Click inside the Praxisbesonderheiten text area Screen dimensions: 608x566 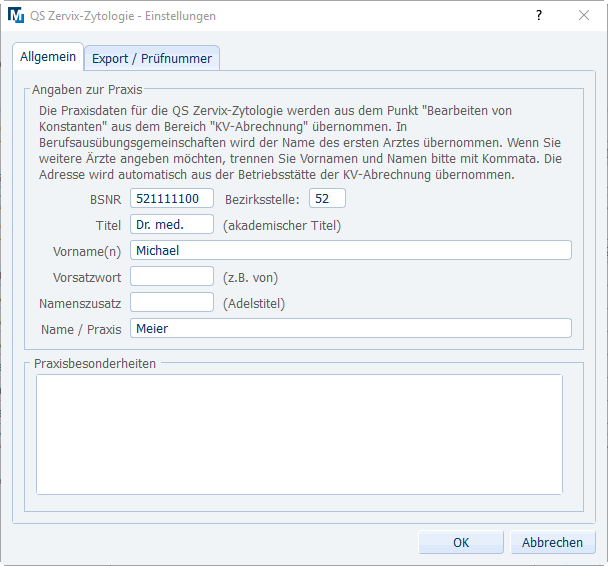tap(299, 434)
